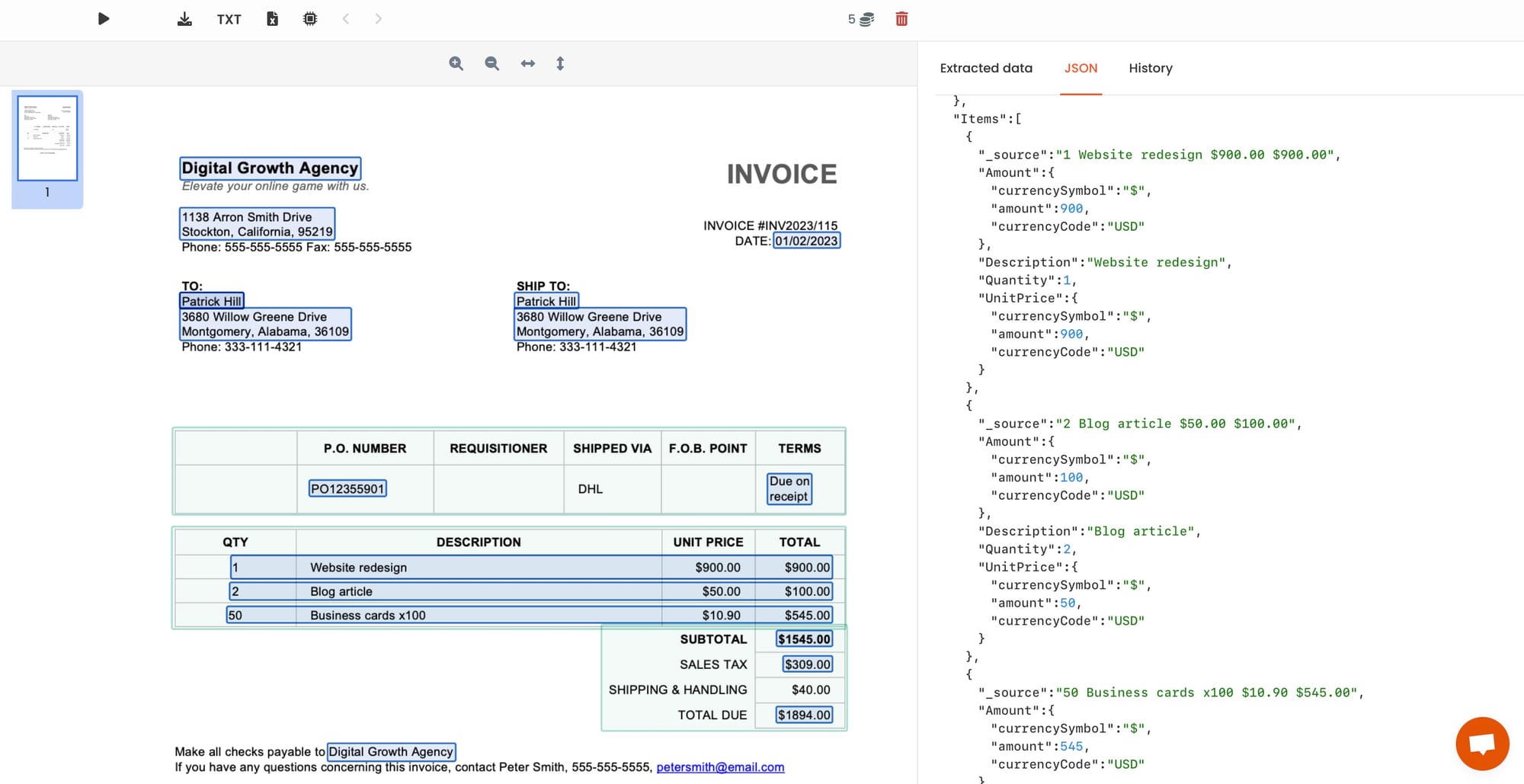Screen dimensions: 1524x784
Task: Click the processor chip icon
Action: point(310,19)
